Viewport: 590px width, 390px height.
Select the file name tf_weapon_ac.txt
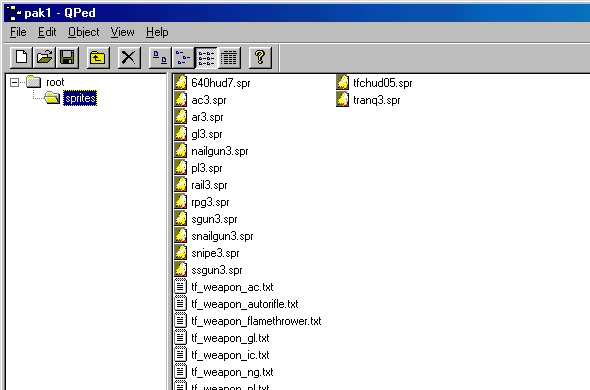(232, 287)
